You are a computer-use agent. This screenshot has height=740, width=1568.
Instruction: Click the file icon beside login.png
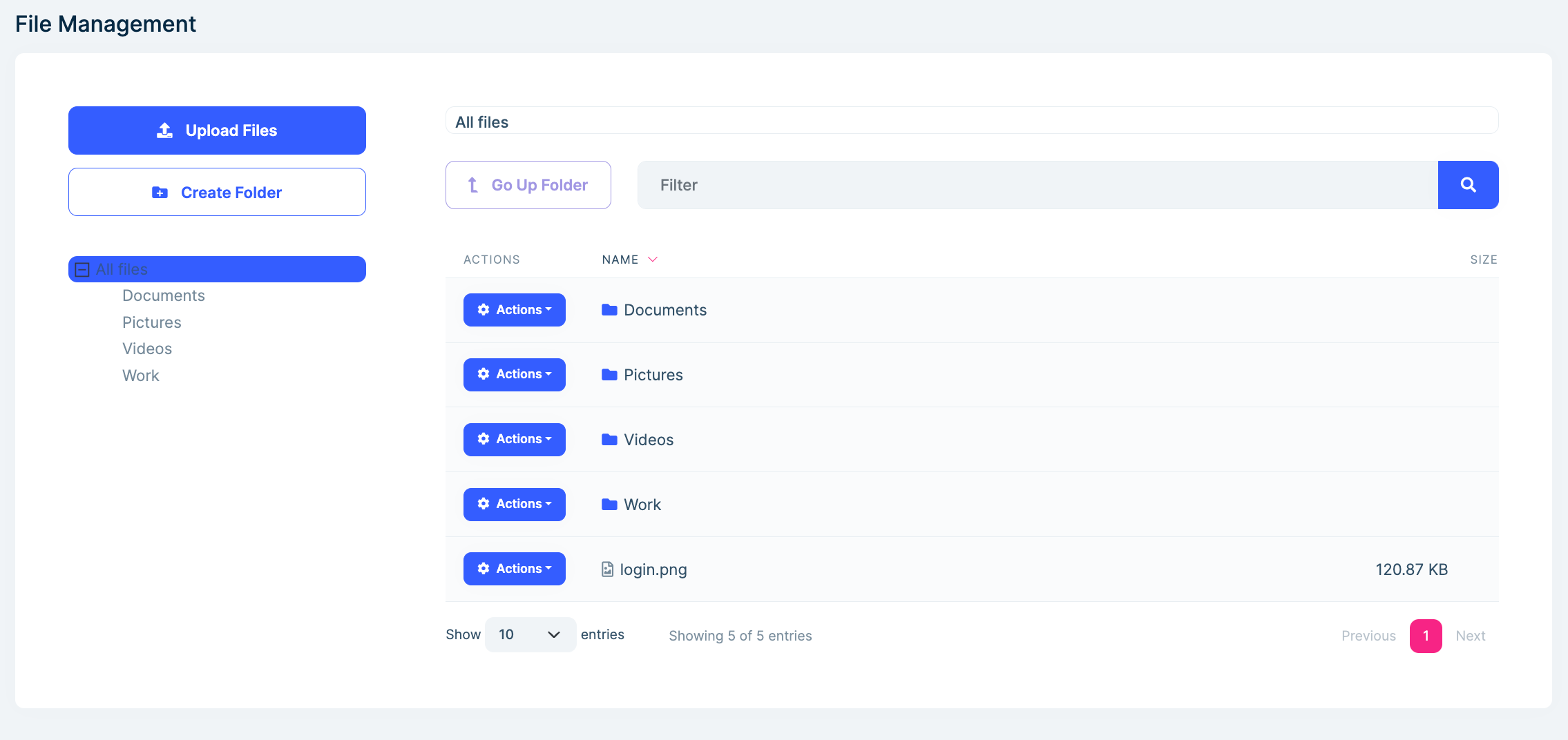point(606,569)
